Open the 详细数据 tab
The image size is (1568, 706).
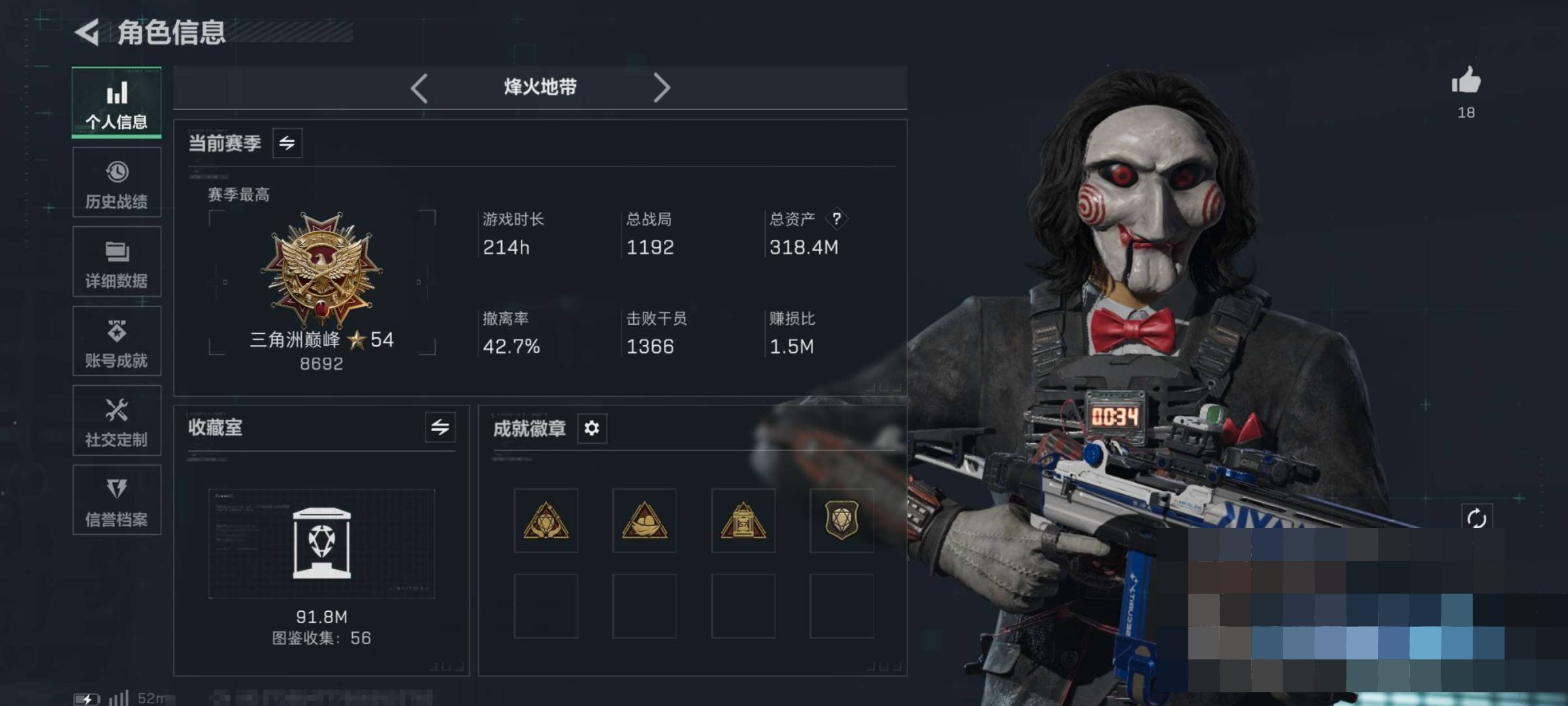117,261
